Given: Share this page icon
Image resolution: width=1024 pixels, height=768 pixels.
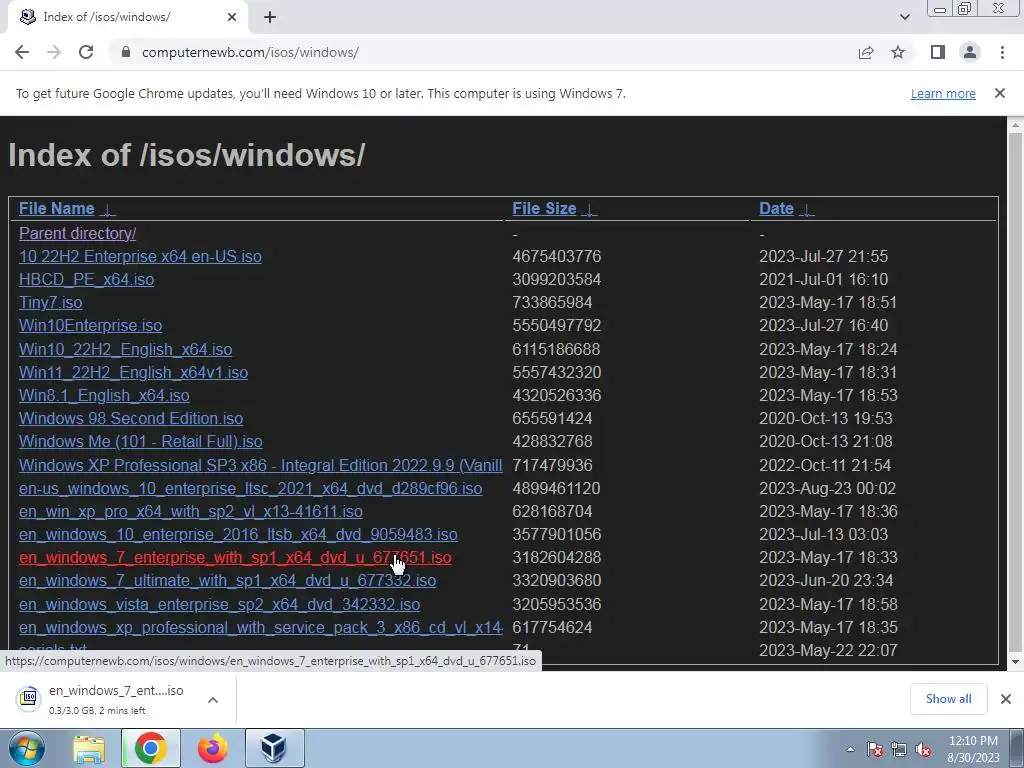Looking at the screenshot, I should click(x=866, y=52).
